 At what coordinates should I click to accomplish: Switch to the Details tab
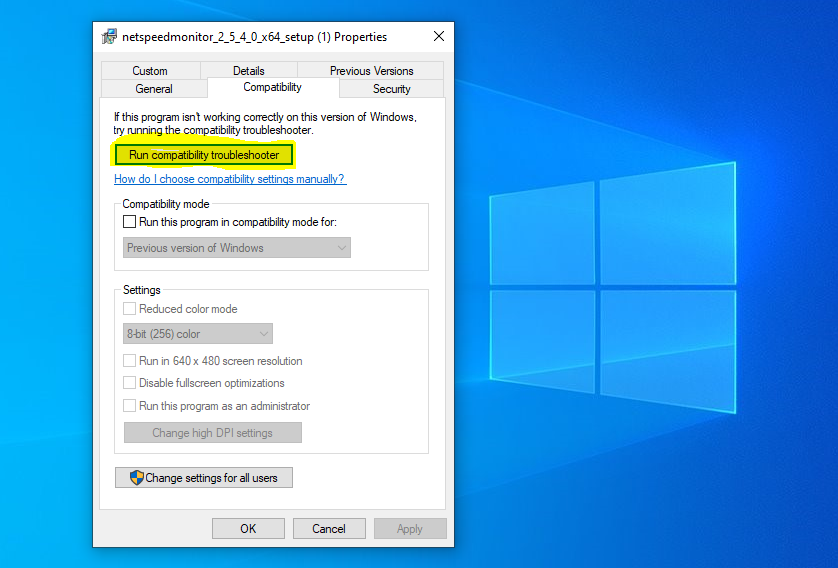[x=249, y=71]
